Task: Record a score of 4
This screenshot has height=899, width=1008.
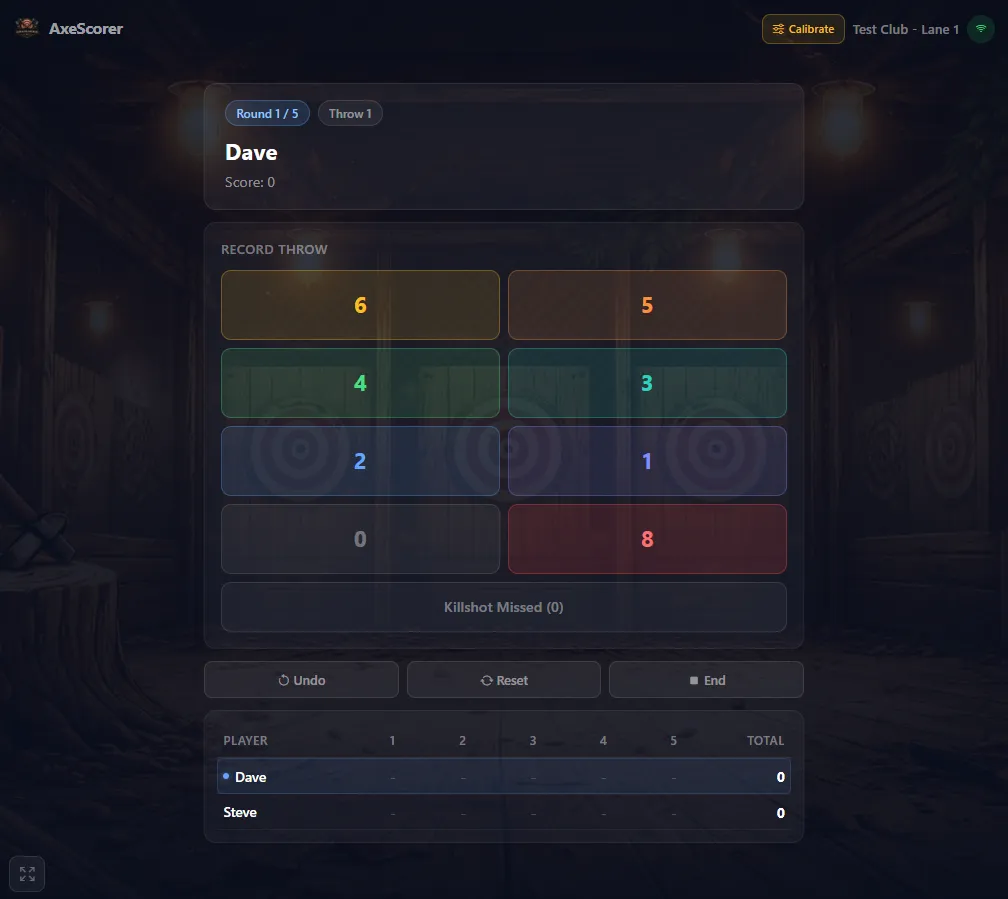Action: [x=360, y=383]
